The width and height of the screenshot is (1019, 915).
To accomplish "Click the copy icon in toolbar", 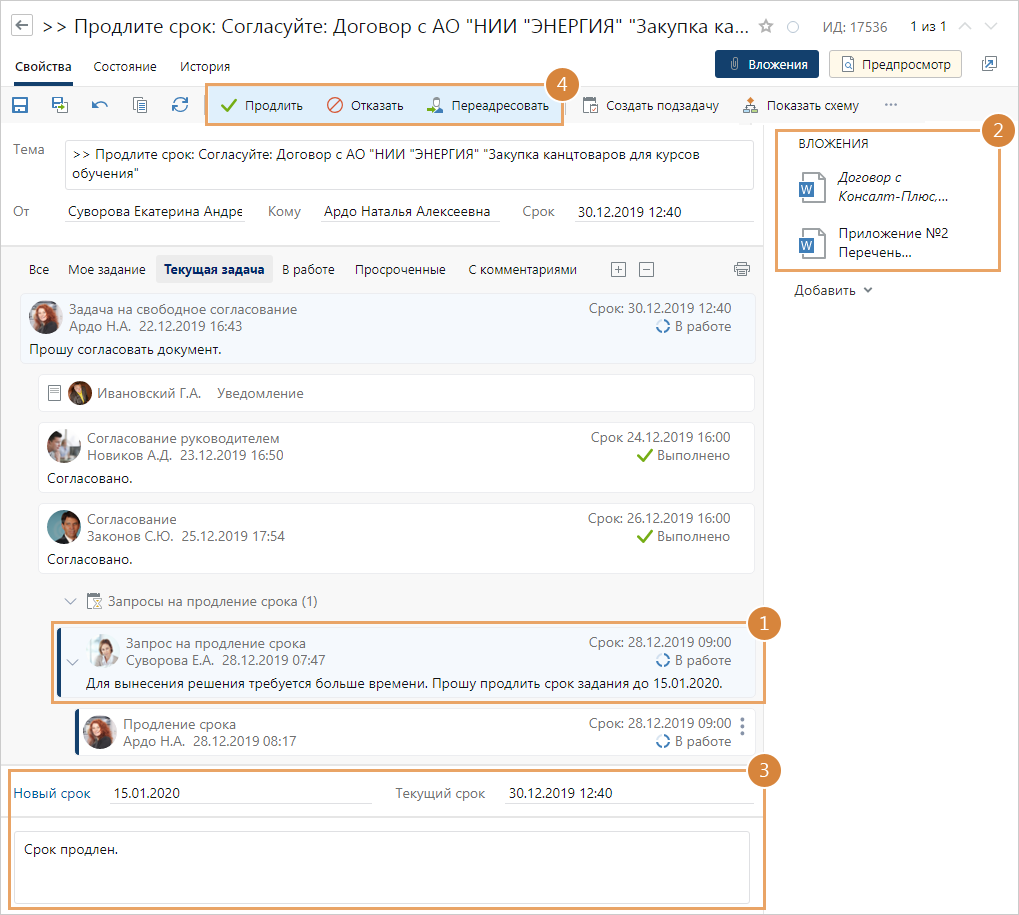I will point(140,105).
